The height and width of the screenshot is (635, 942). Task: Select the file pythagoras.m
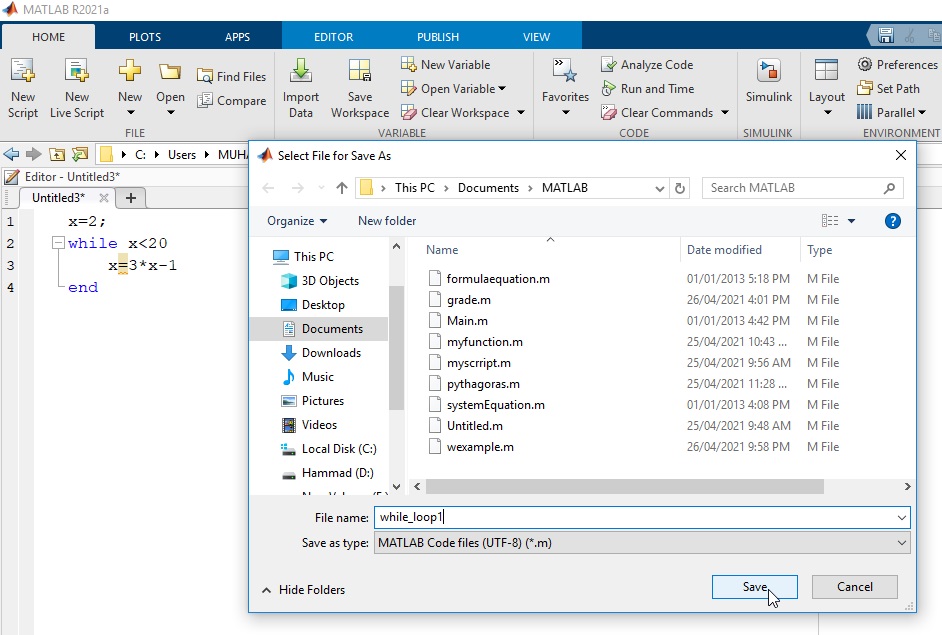click(x=483, y=384)
